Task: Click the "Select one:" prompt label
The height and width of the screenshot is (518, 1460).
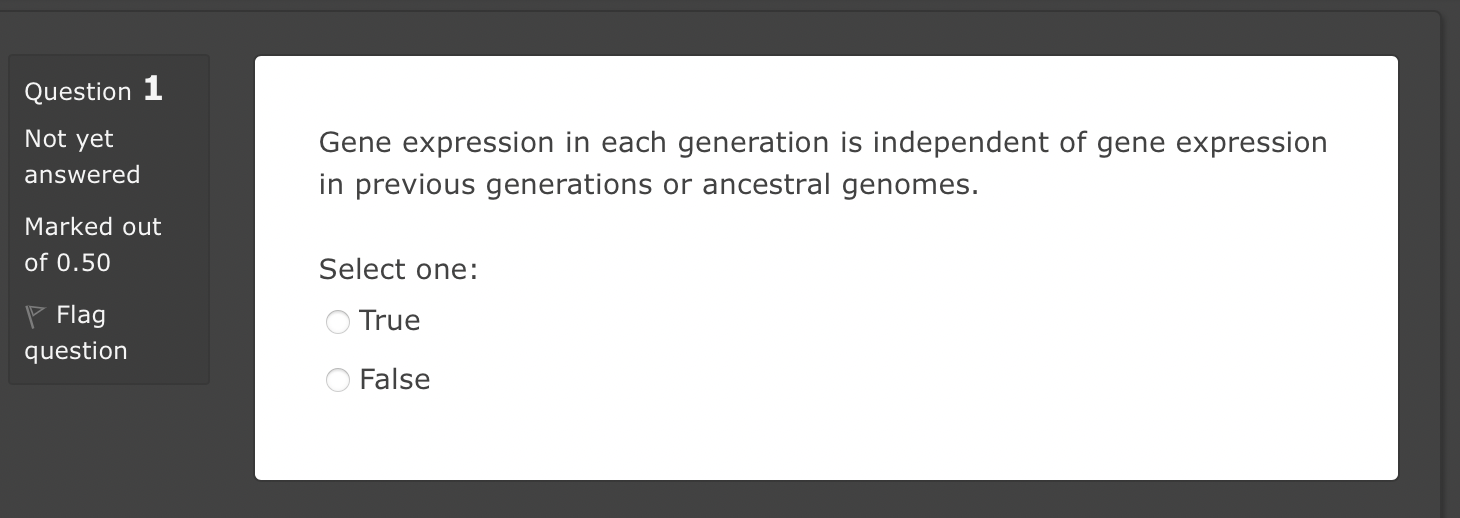Action: click(399, 270)
